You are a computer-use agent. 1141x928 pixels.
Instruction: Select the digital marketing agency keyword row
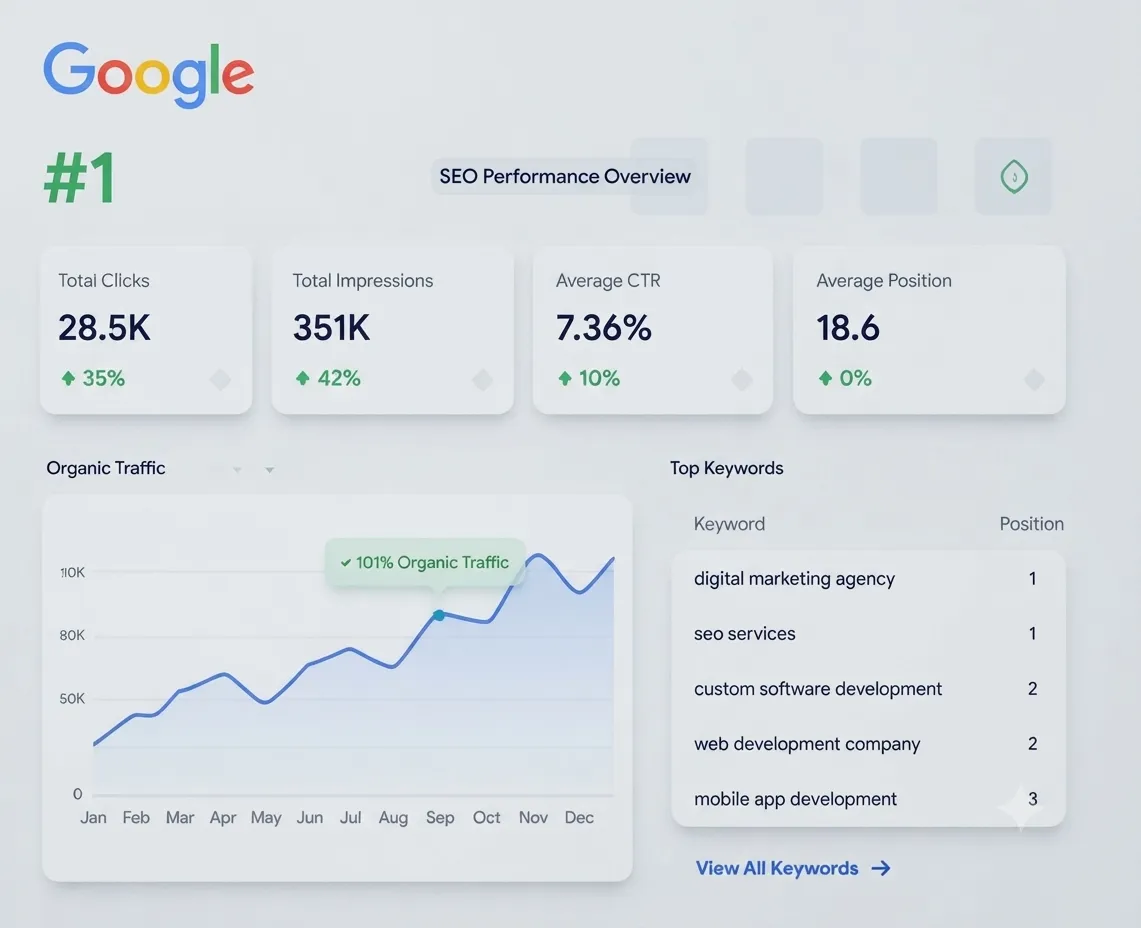click(868, 579)
